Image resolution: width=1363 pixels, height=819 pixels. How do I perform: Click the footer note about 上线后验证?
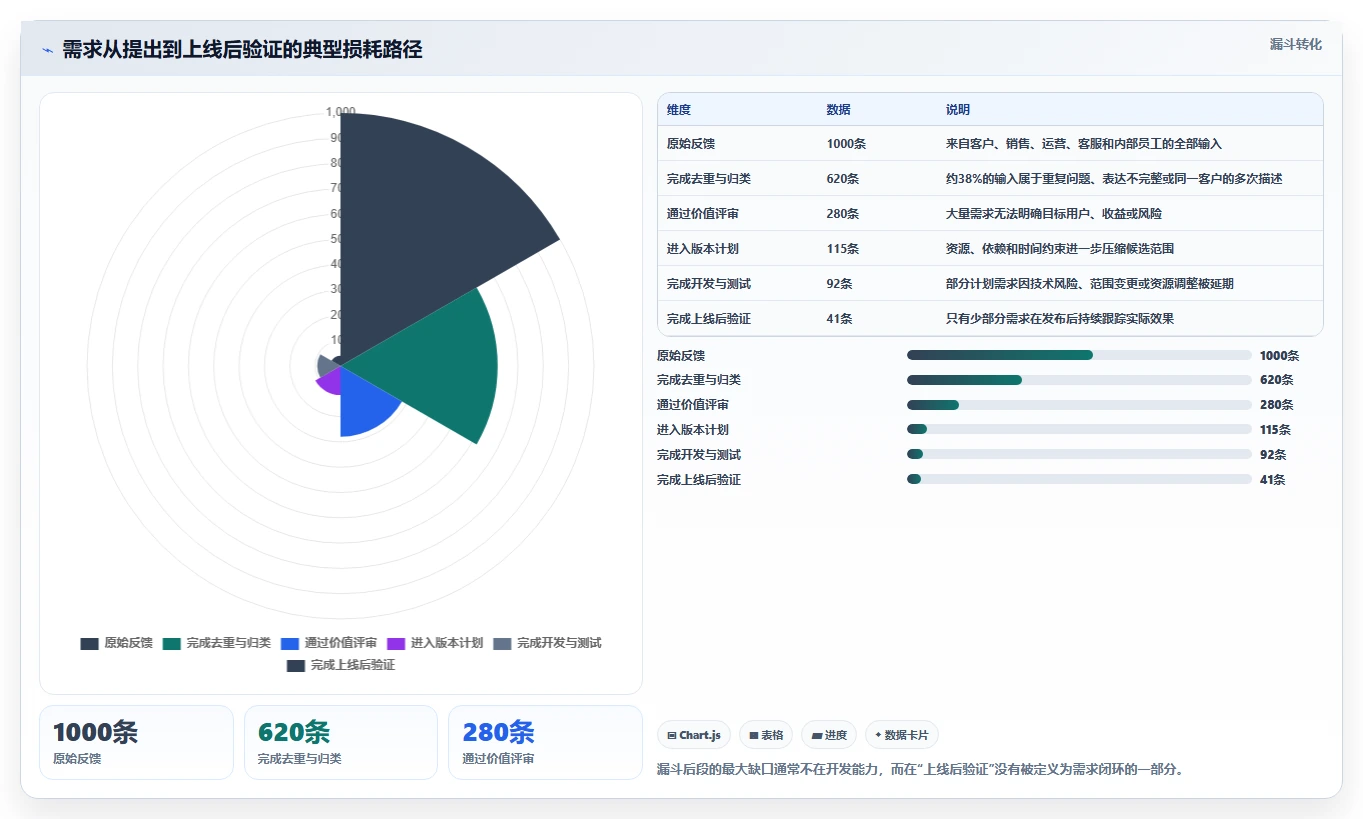(x=920, y=770)
